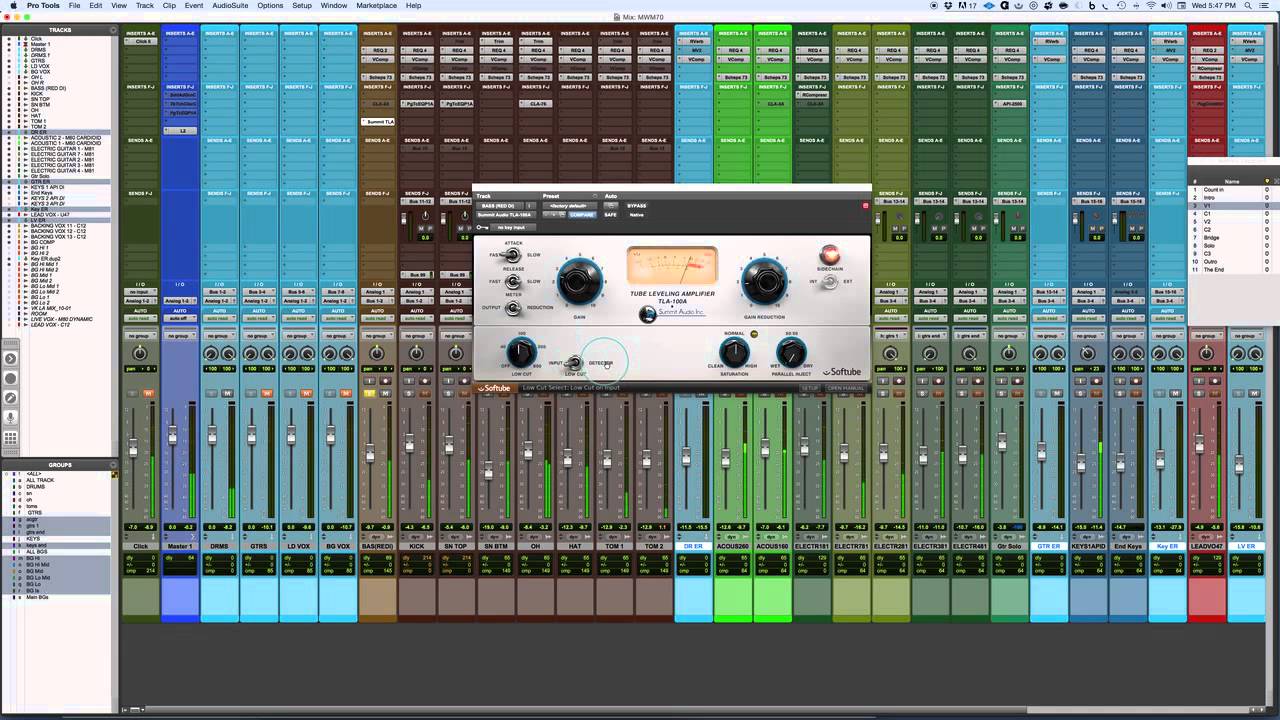1280x720 pixels.
Task: Click the Open Manual button
Action: click(846, 388)
